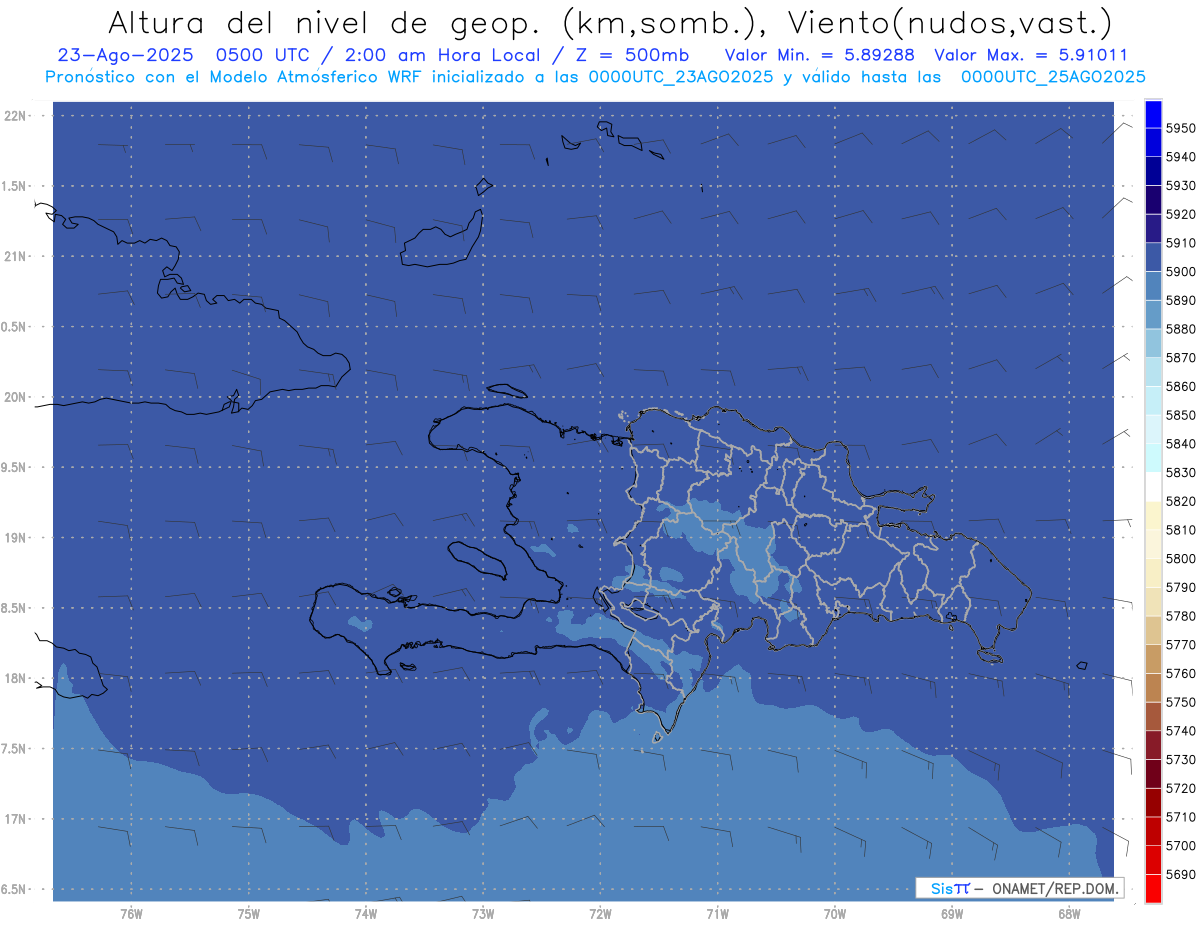The width and height of the screenshot is (1200, 927).
Task: Click the "22N" latitude label
Action: coord(17,116)
